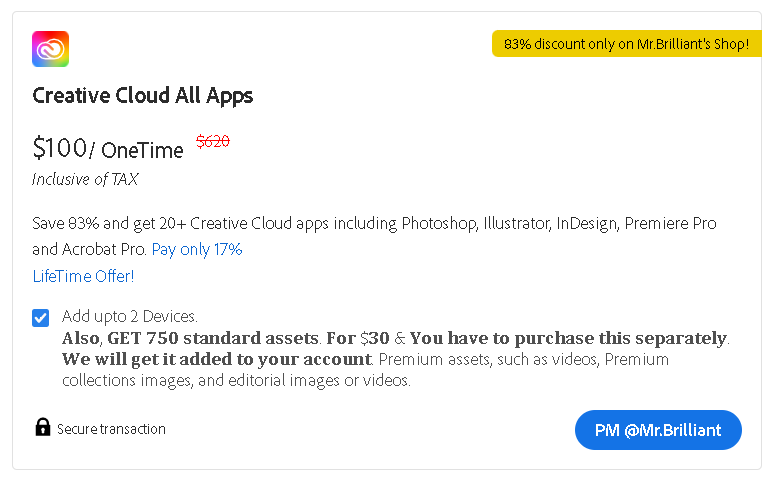
Task: Click the yellow 83% discount banner
Action: (626, 44)
